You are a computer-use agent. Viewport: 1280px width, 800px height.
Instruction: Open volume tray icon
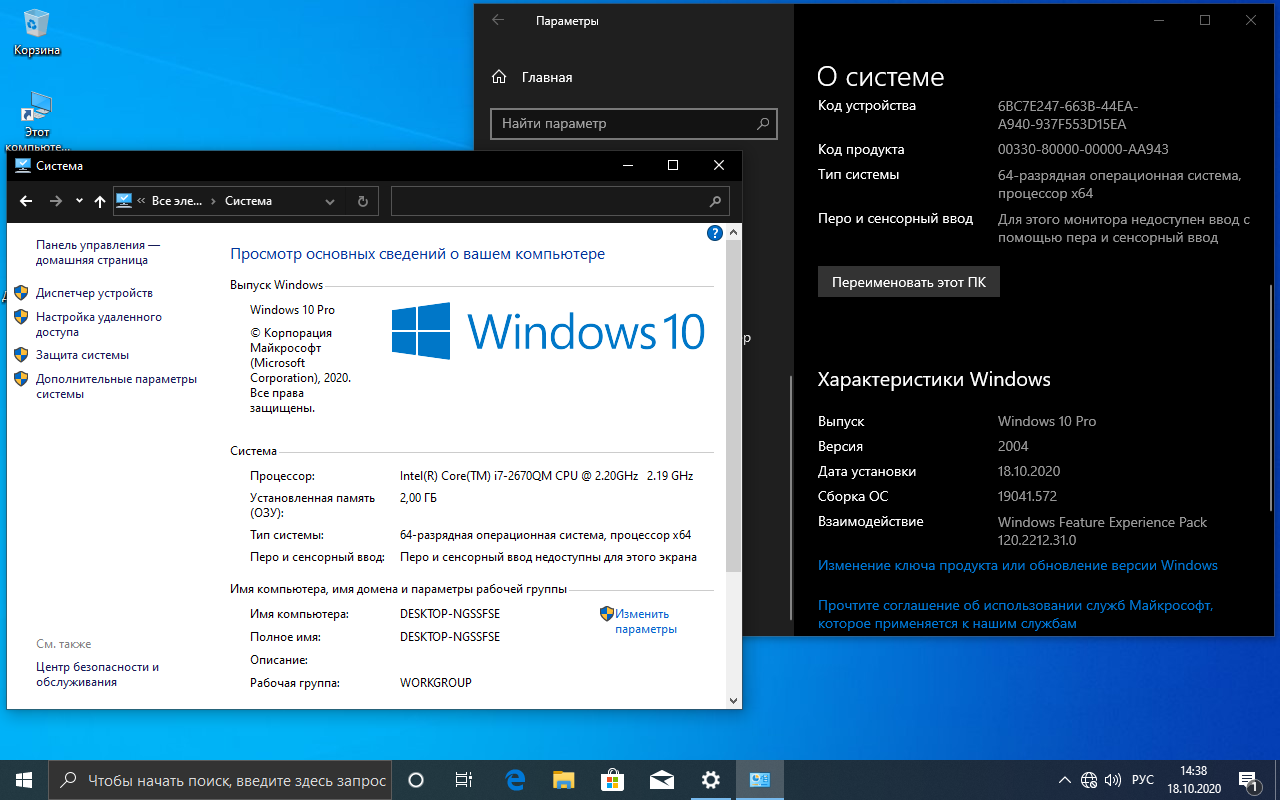pos(1113,780)
